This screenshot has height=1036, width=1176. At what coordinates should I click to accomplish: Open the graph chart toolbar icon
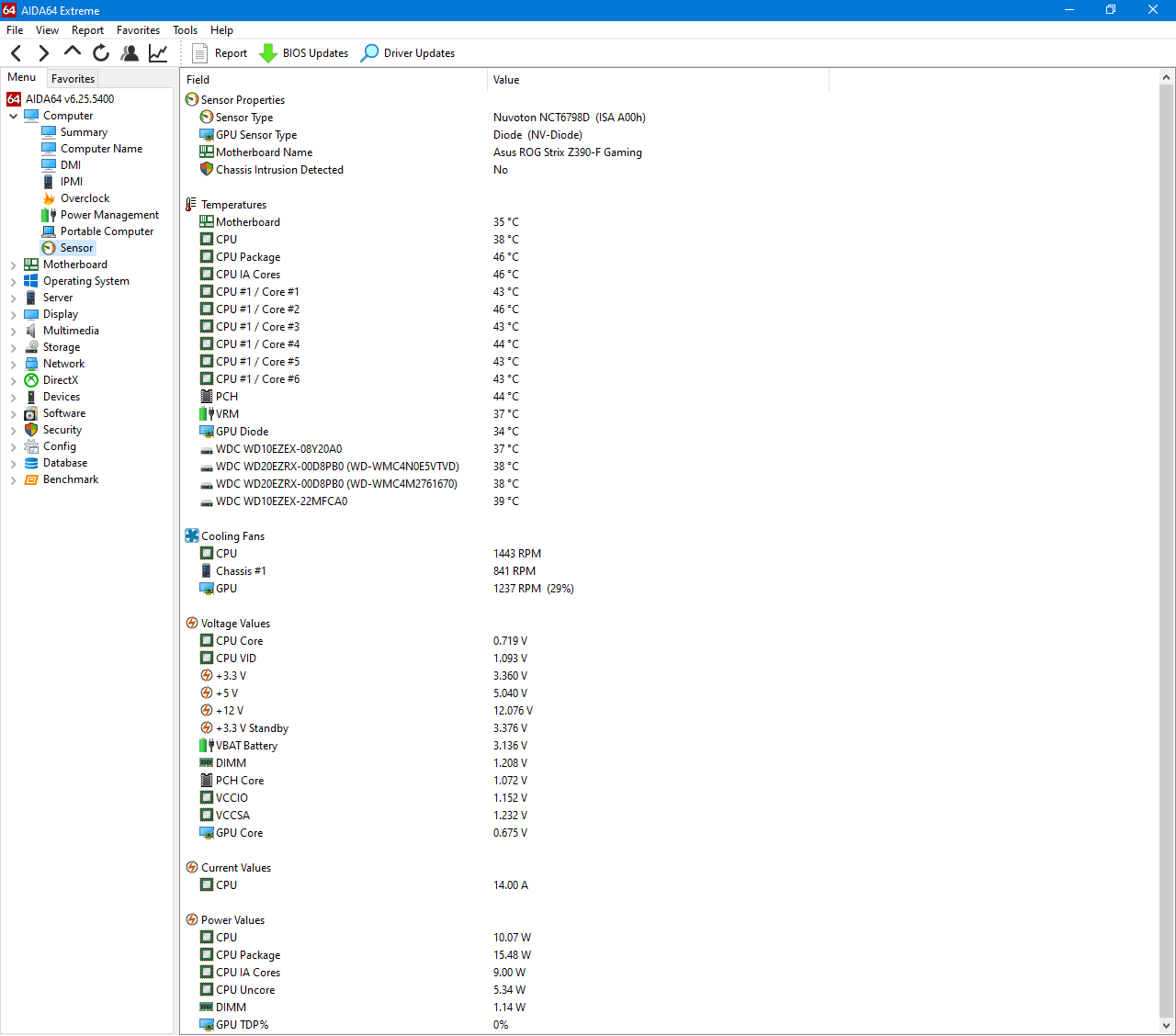click(158, 53)
